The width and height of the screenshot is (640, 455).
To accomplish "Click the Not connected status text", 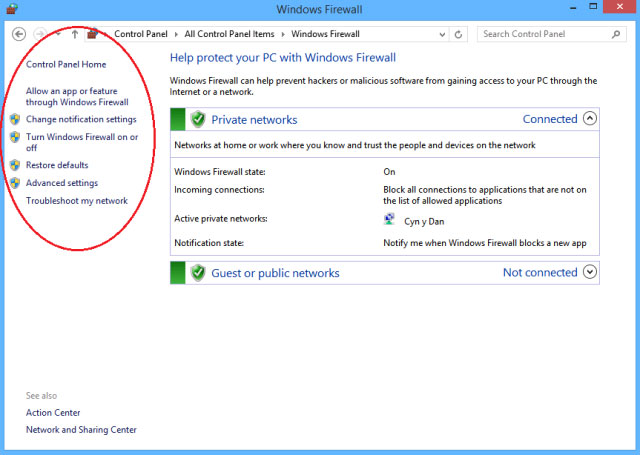I will (540, 272).
